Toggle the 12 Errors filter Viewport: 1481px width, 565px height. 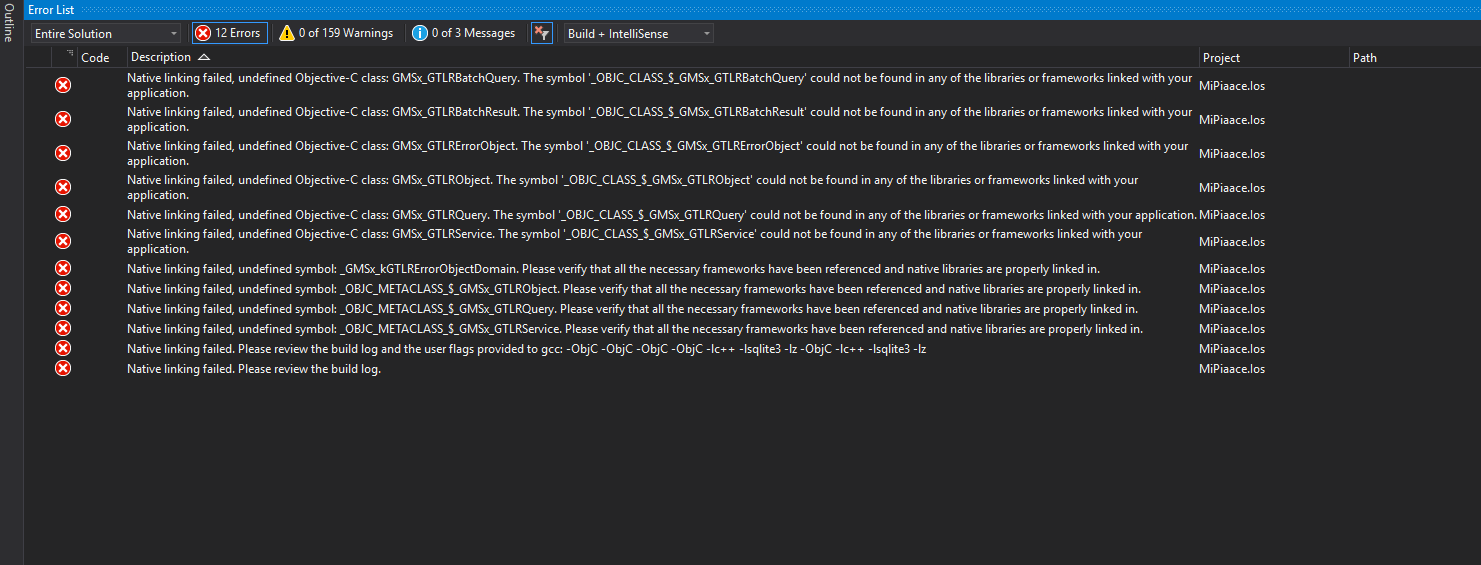click(x=230, y=33)
